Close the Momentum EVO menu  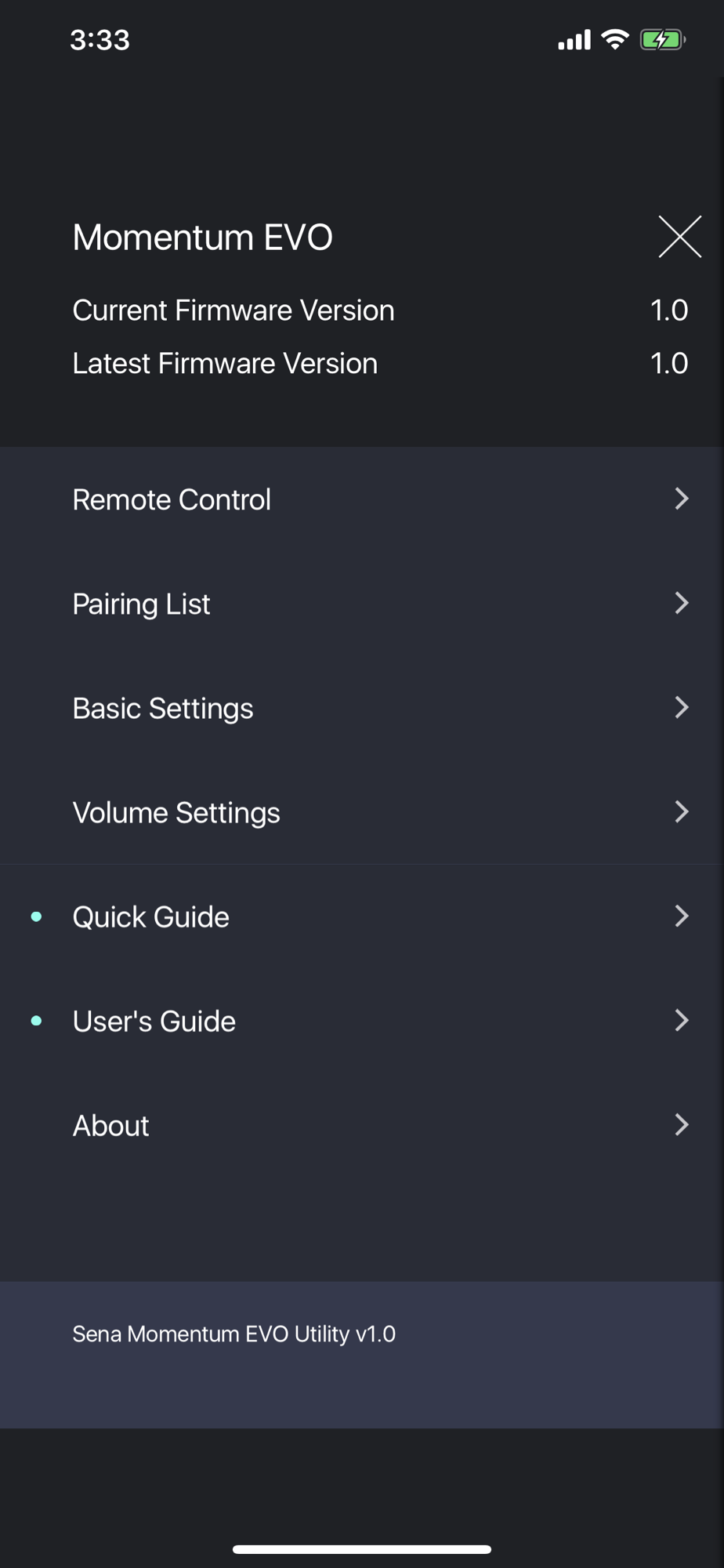(679, 237)
